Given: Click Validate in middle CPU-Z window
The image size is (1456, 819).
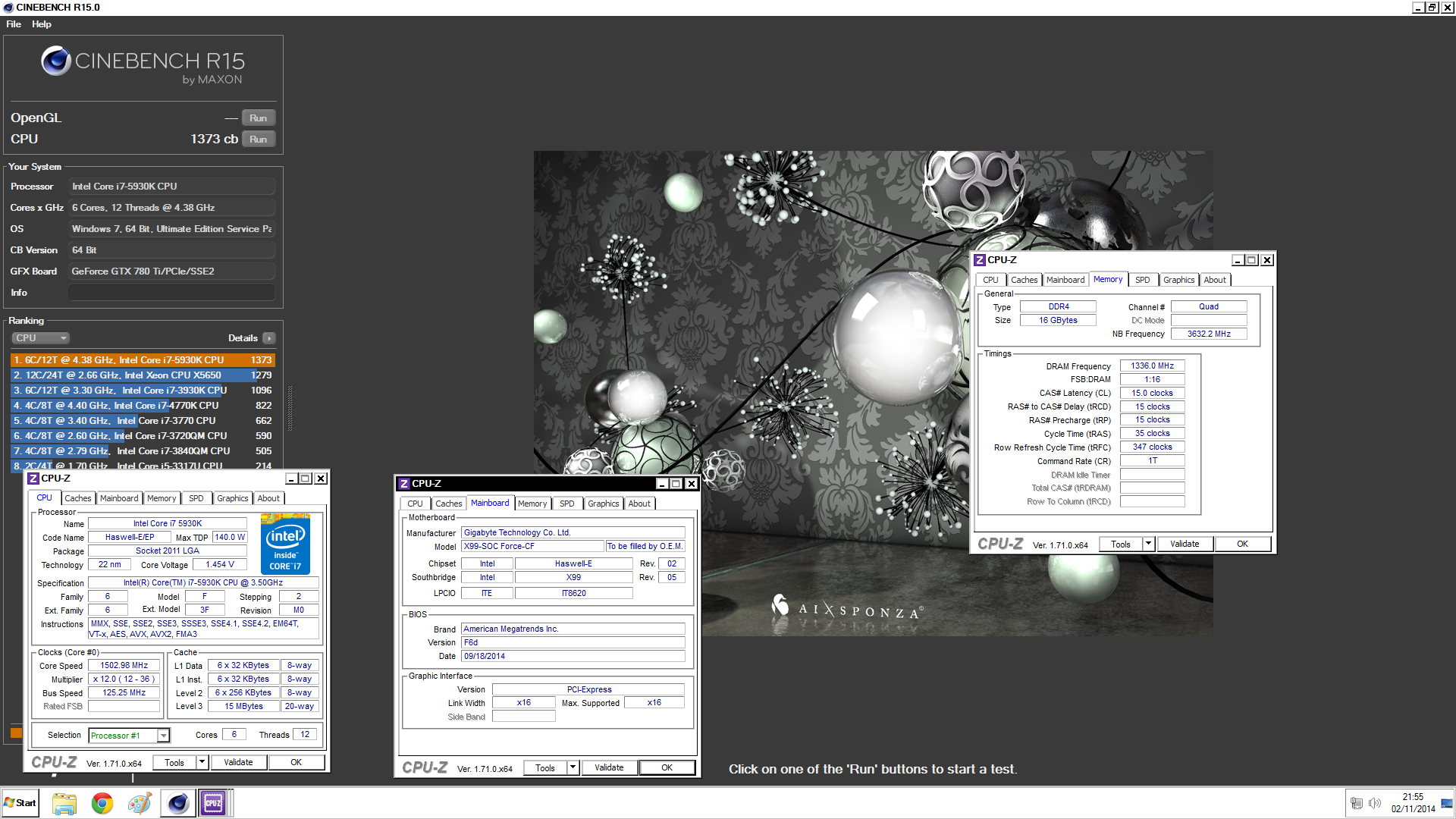Looking at the screenshot, I should [x=609, y=768].
